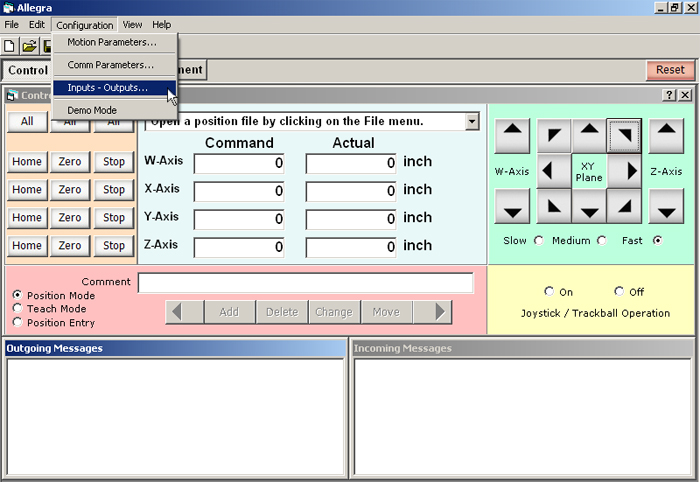Click the Open folder toolbar icon
The image size is (700, 482).
29,46
